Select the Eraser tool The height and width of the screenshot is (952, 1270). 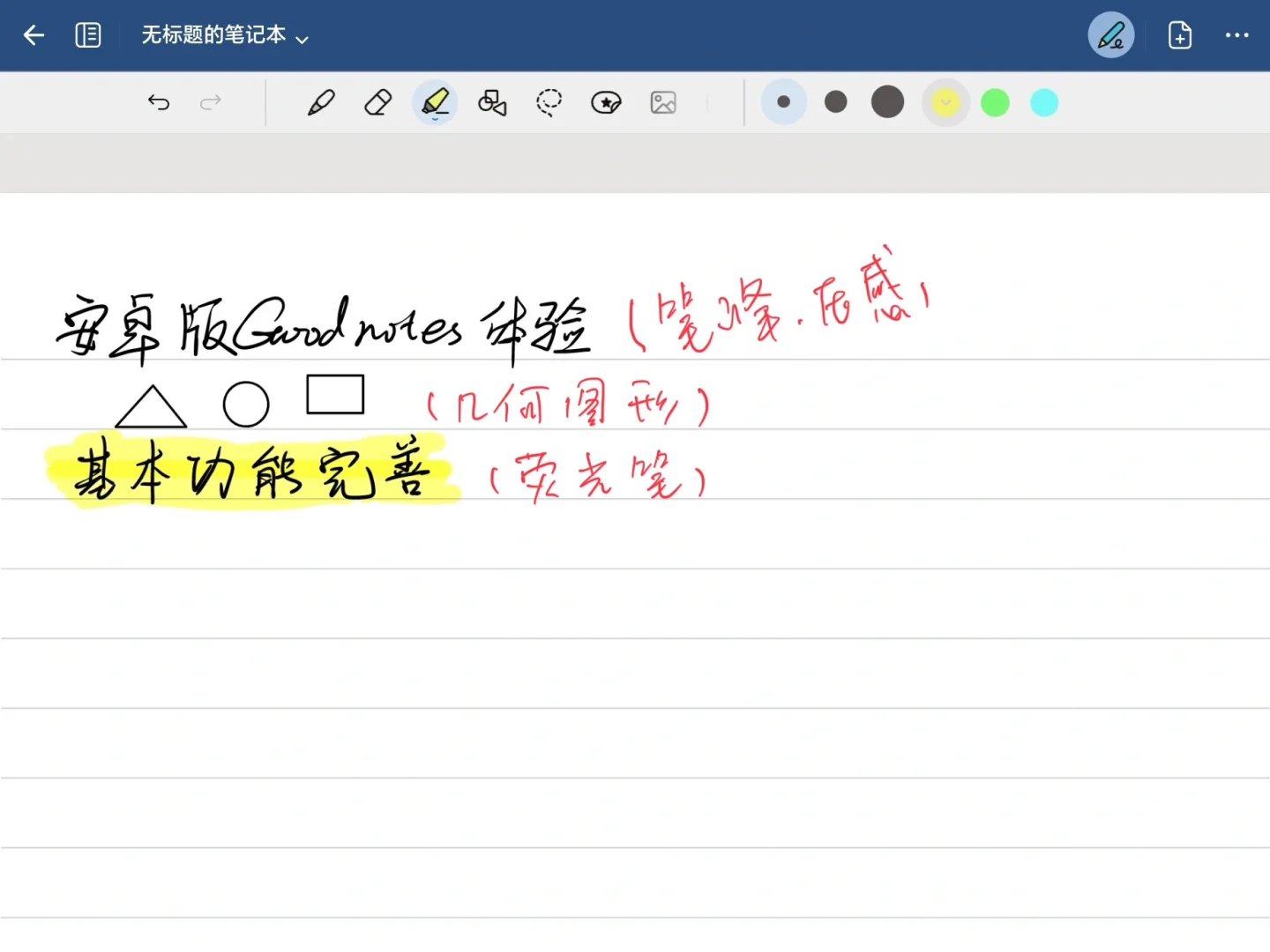coord(377,102)
